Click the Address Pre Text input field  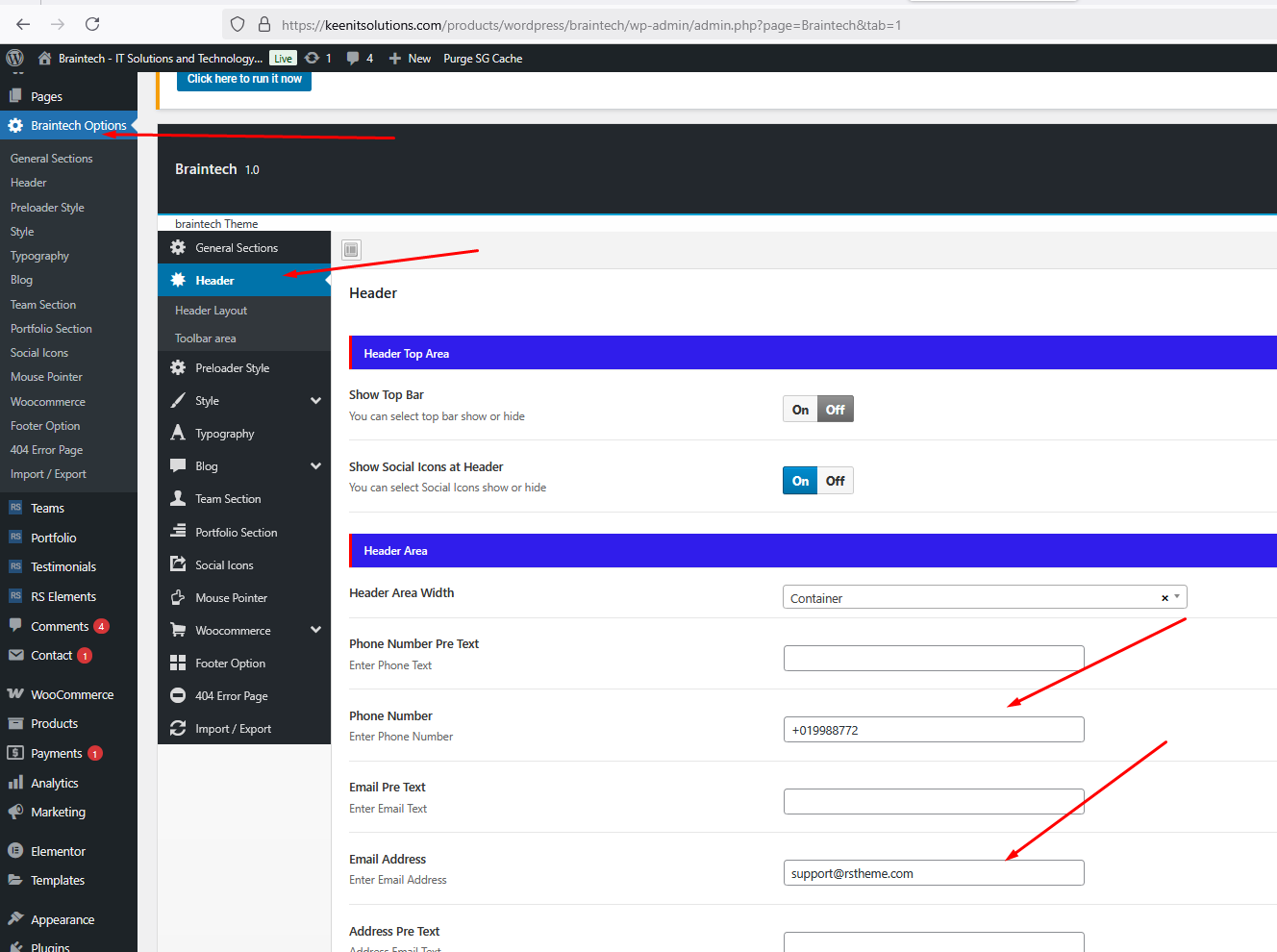934,942
